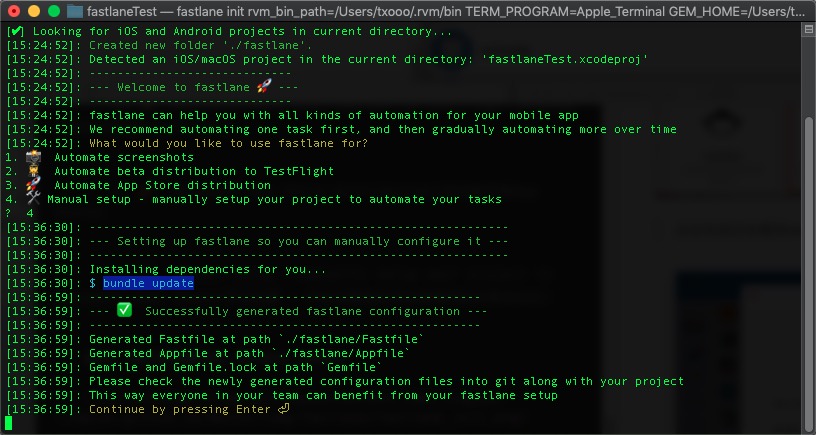
Task: Click 'We recommend automating one task first' line
Action: pyautogui.click(x=382, y=129)
